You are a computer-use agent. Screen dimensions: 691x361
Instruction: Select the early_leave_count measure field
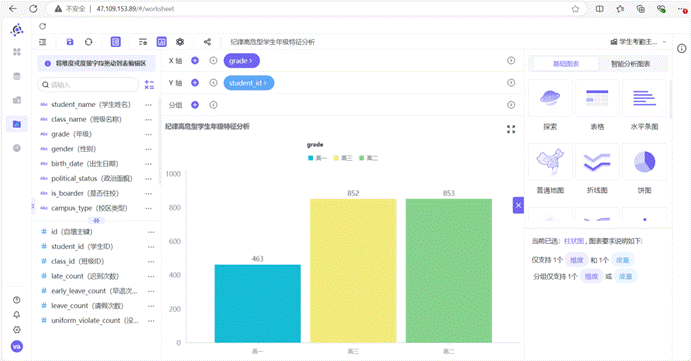pyautogui.click(x=94, y=291)
